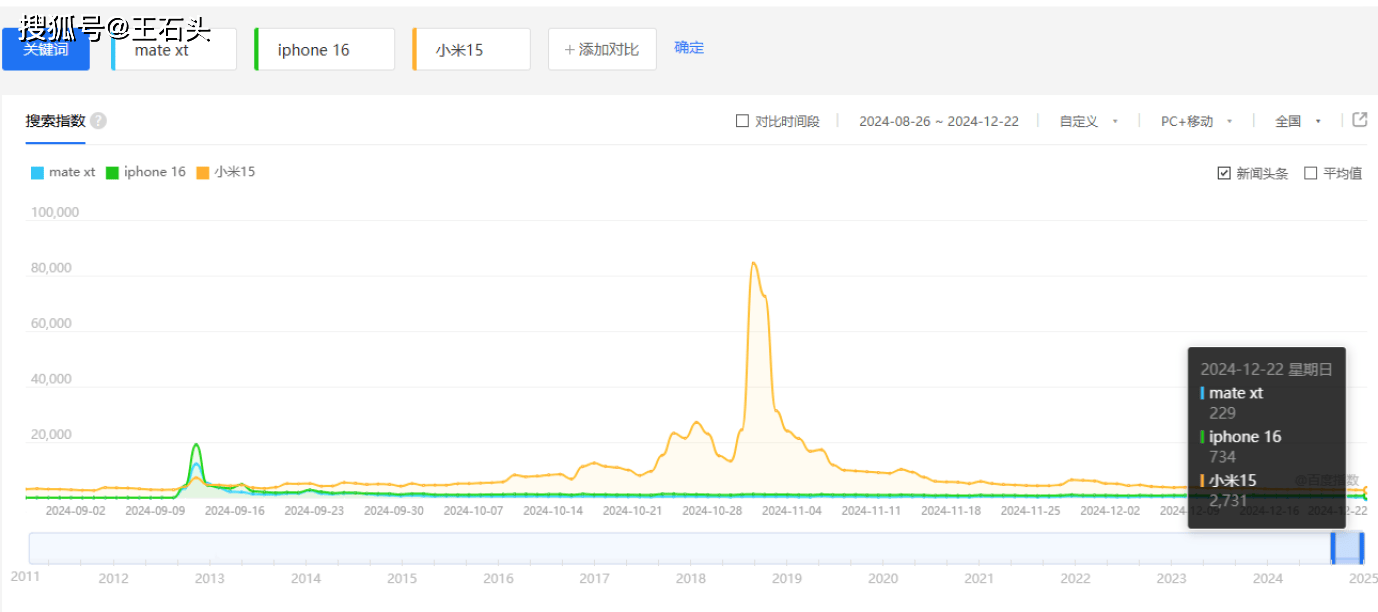Screen dimensions: 1378x612
Task: Uncheck the 新闻头条 checkbox
Action: 1224,173
